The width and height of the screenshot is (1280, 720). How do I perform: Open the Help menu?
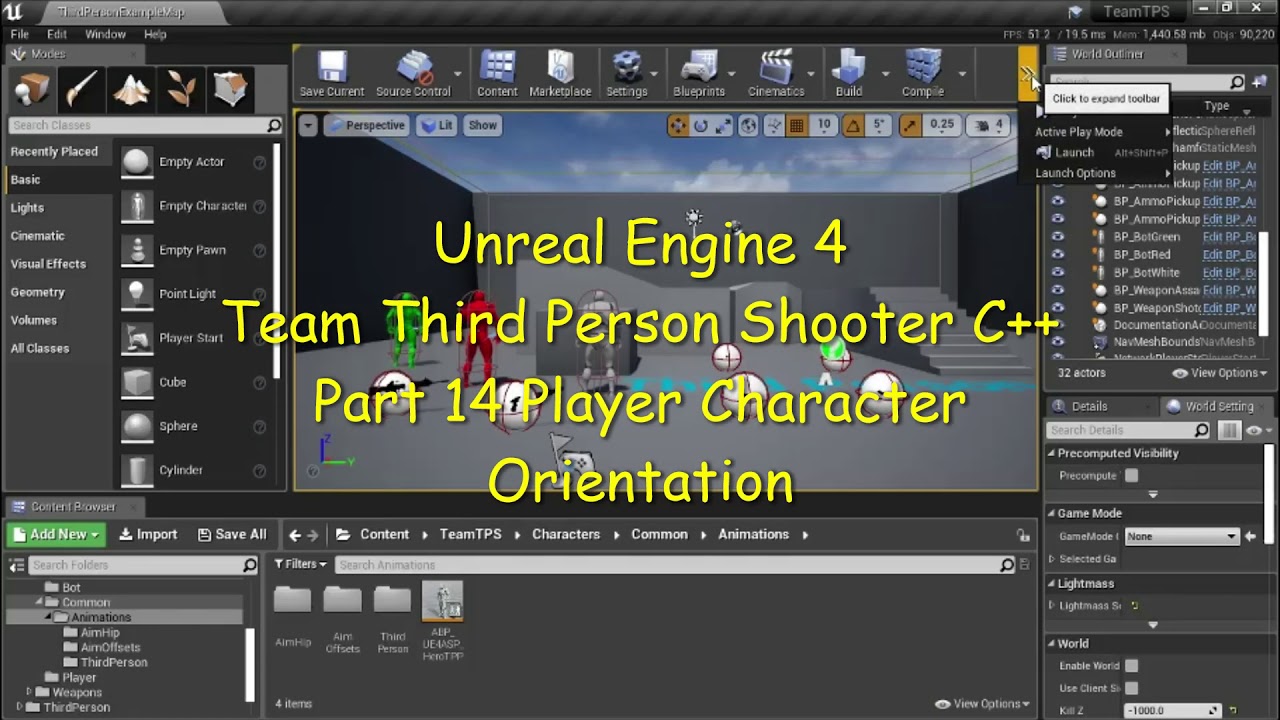[x=155, y=34]
